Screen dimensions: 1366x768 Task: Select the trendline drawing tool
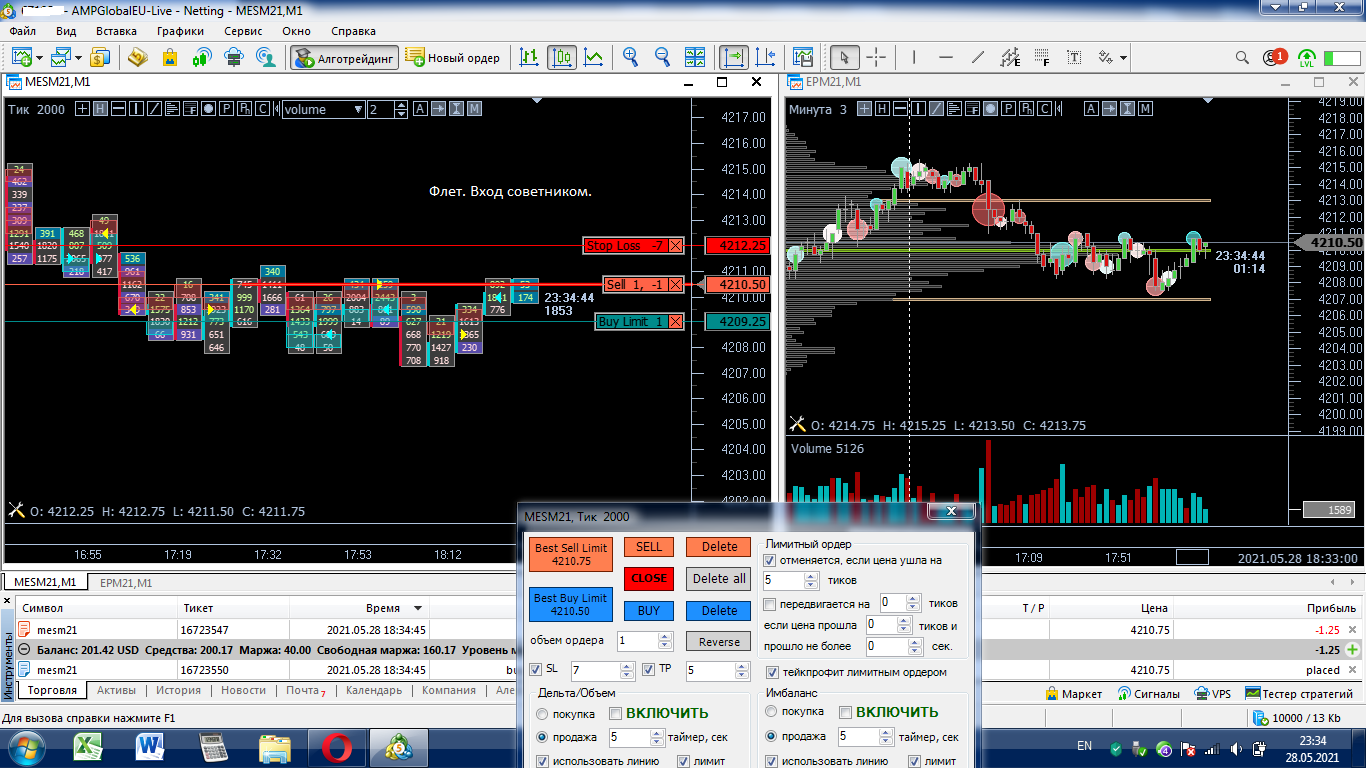click(x=978, y=57)
